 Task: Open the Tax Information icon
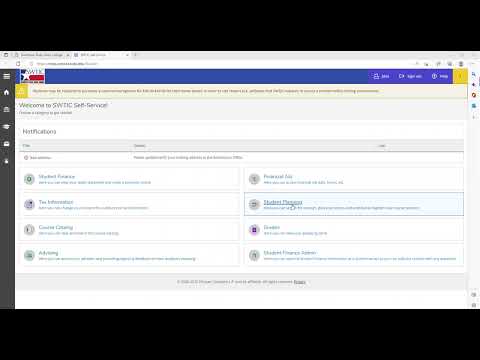29,204
